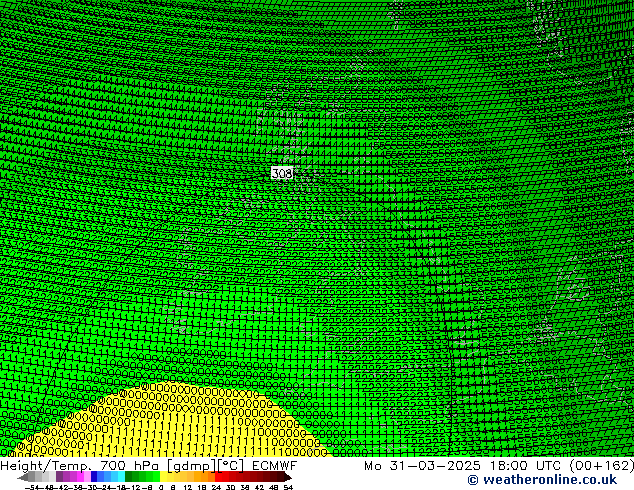This screenshot has width=634, height=490.
Task: Click the yellow 0 to 6 legend swatch
Action: coord(163,477)
